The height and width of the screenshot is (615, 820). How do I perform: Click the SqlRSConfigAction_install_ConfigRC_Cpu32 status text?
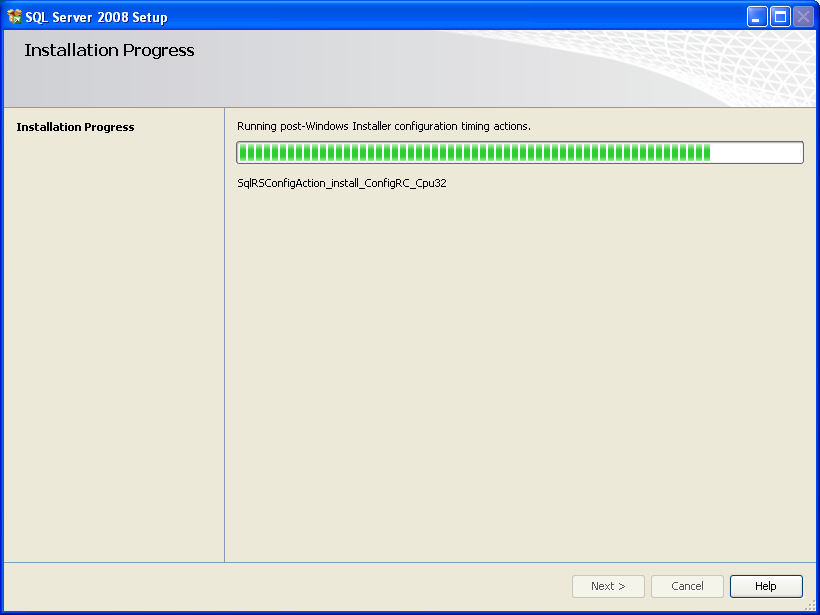342,184
